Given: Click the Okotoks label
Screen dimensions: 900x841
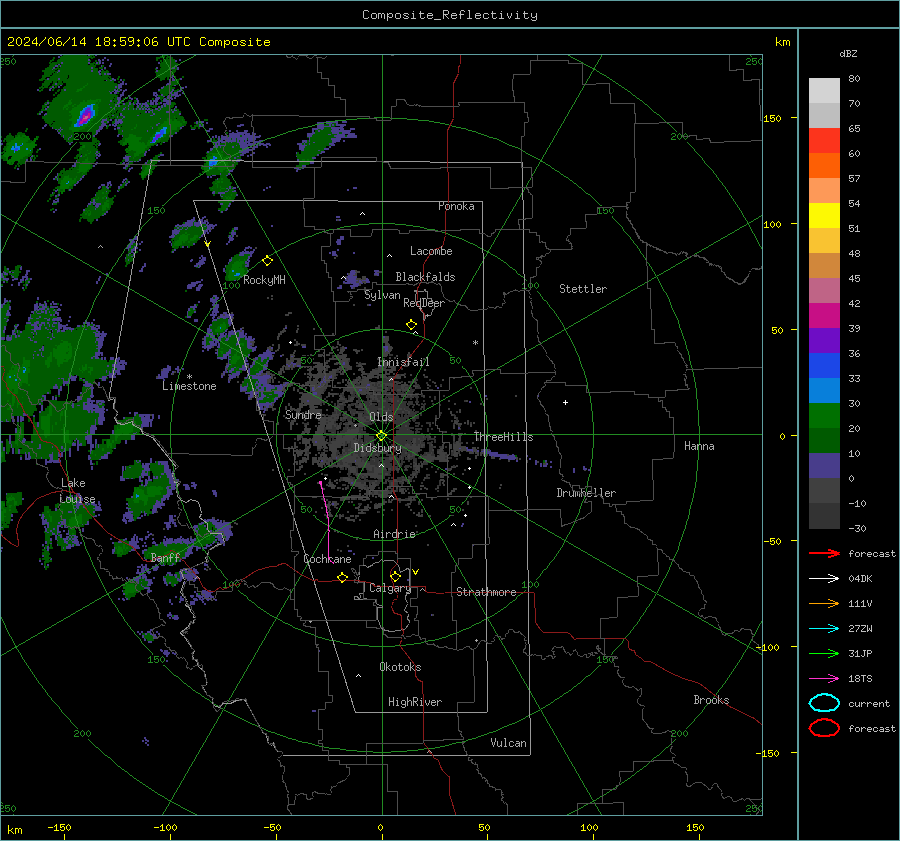Looking at the screenshot, I should point(400,667).
